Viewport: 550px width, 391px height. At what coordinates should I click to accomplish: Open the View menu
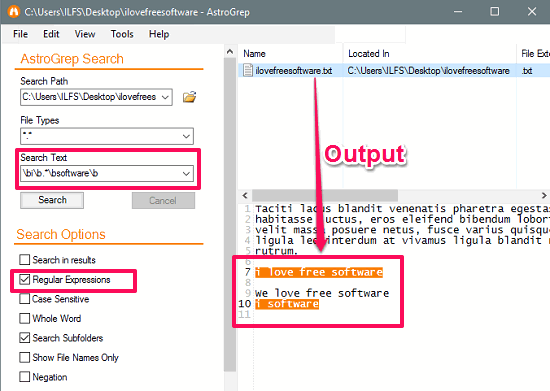[85, 34]
